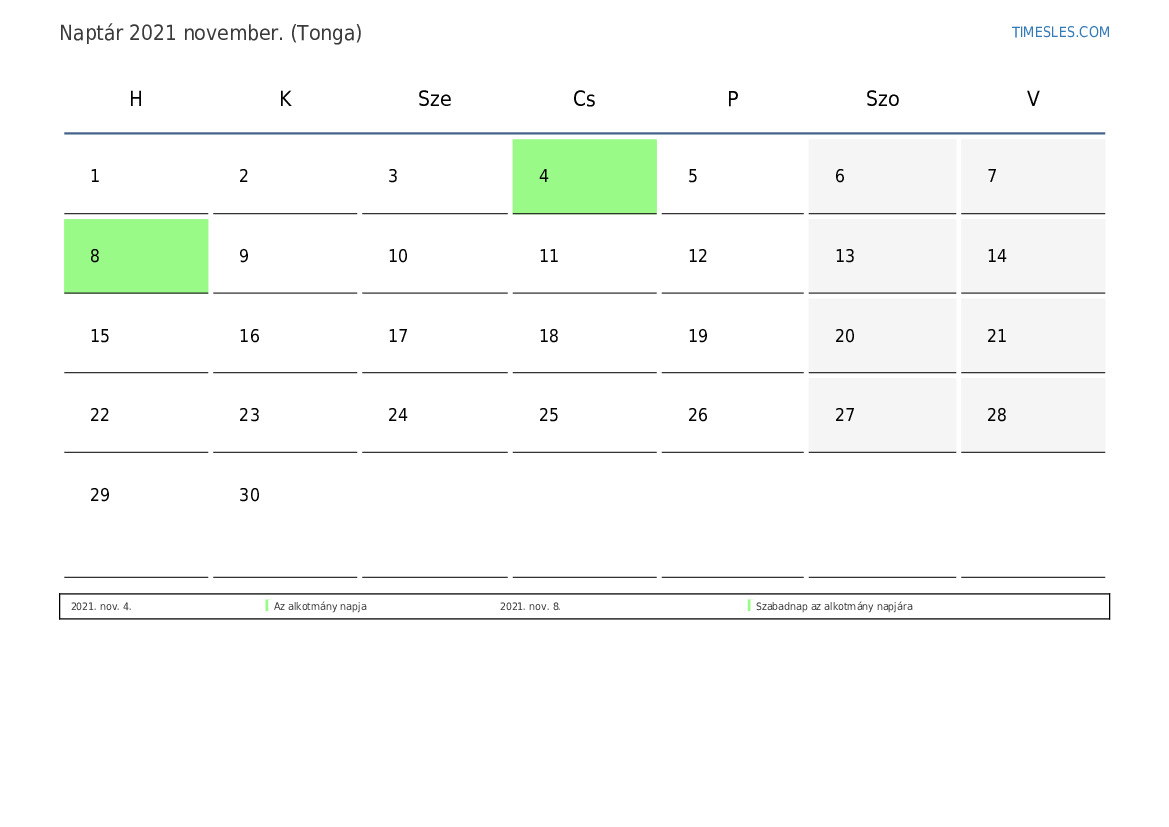1169x827 pixels.
Task: Select the V weekday column header
Action: pyautogui.click(x=1033, y=99)
